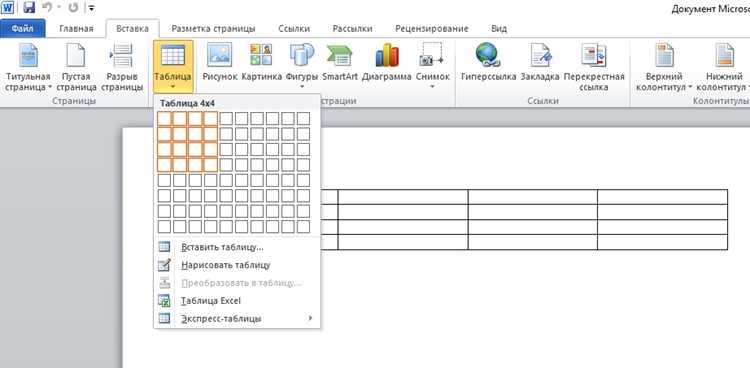Screen dimensions: 750x368
Task: Insert a Пустая страница blank page
Action: click(77, 67)
